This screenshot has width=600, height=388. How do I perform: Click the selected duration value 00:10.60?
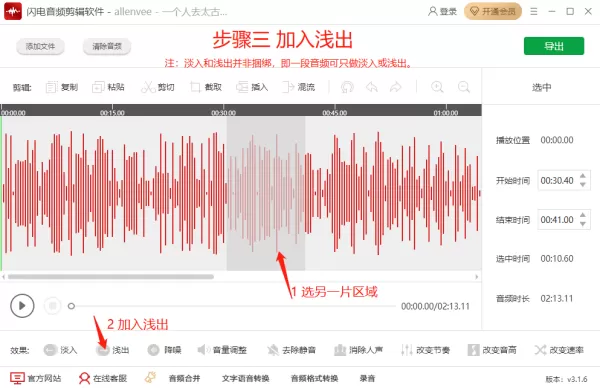(x=557, y=259)
